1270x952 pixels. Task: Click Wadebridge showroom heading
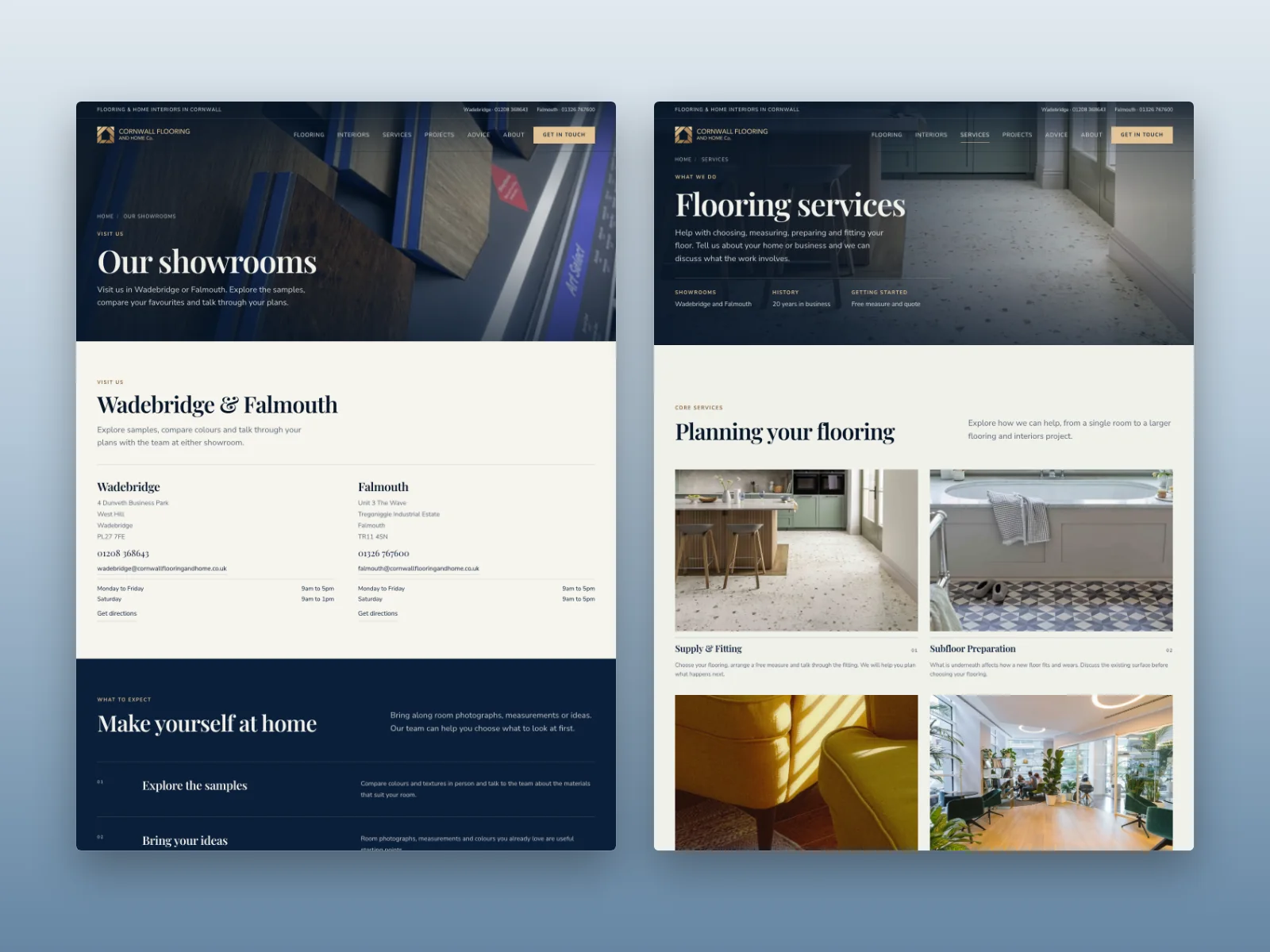tap(129, 486)
